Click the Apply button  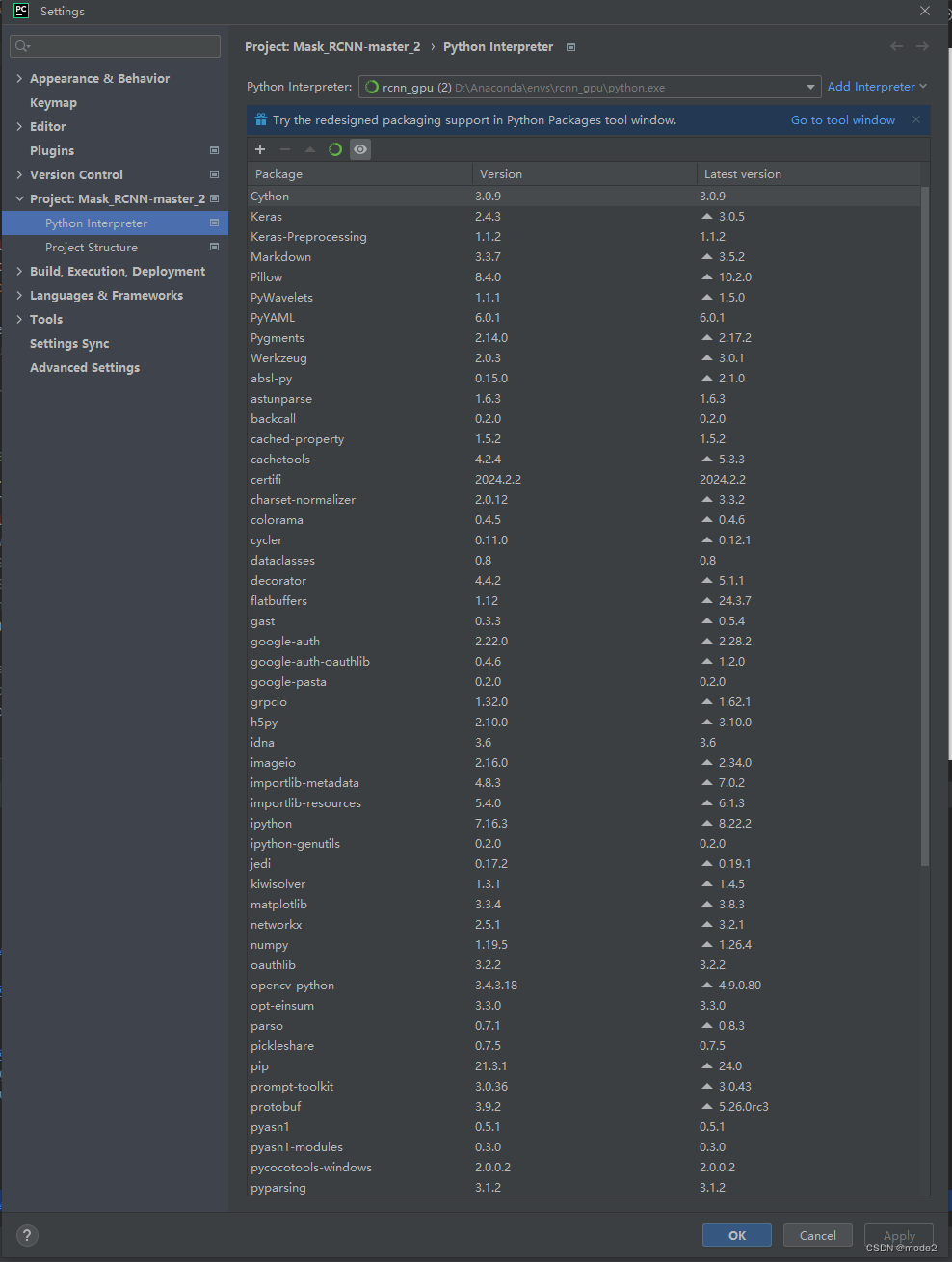coord(899,1235)
